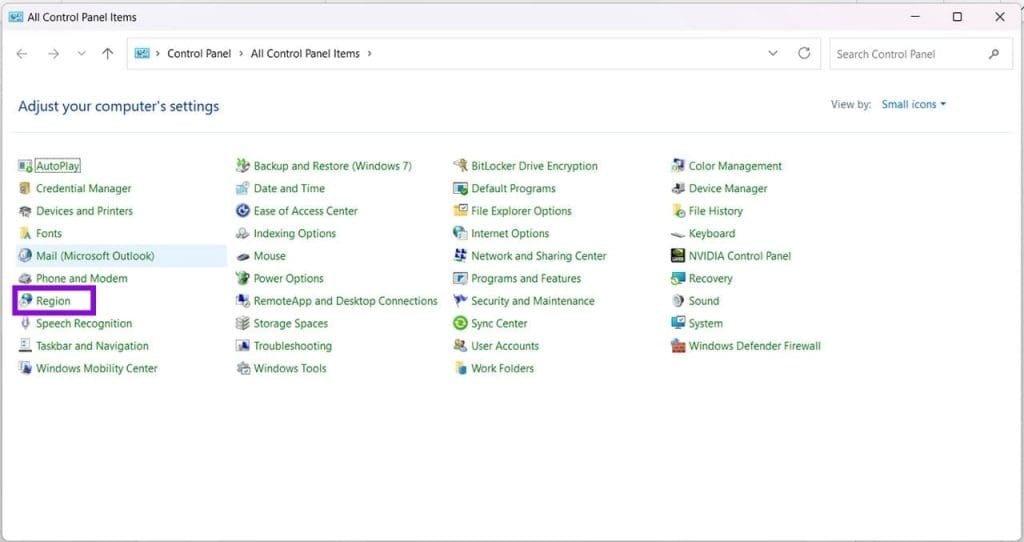Click the Ease of Access Center icon
Viewport: 1024px width, 542px height.
point(243,210)
